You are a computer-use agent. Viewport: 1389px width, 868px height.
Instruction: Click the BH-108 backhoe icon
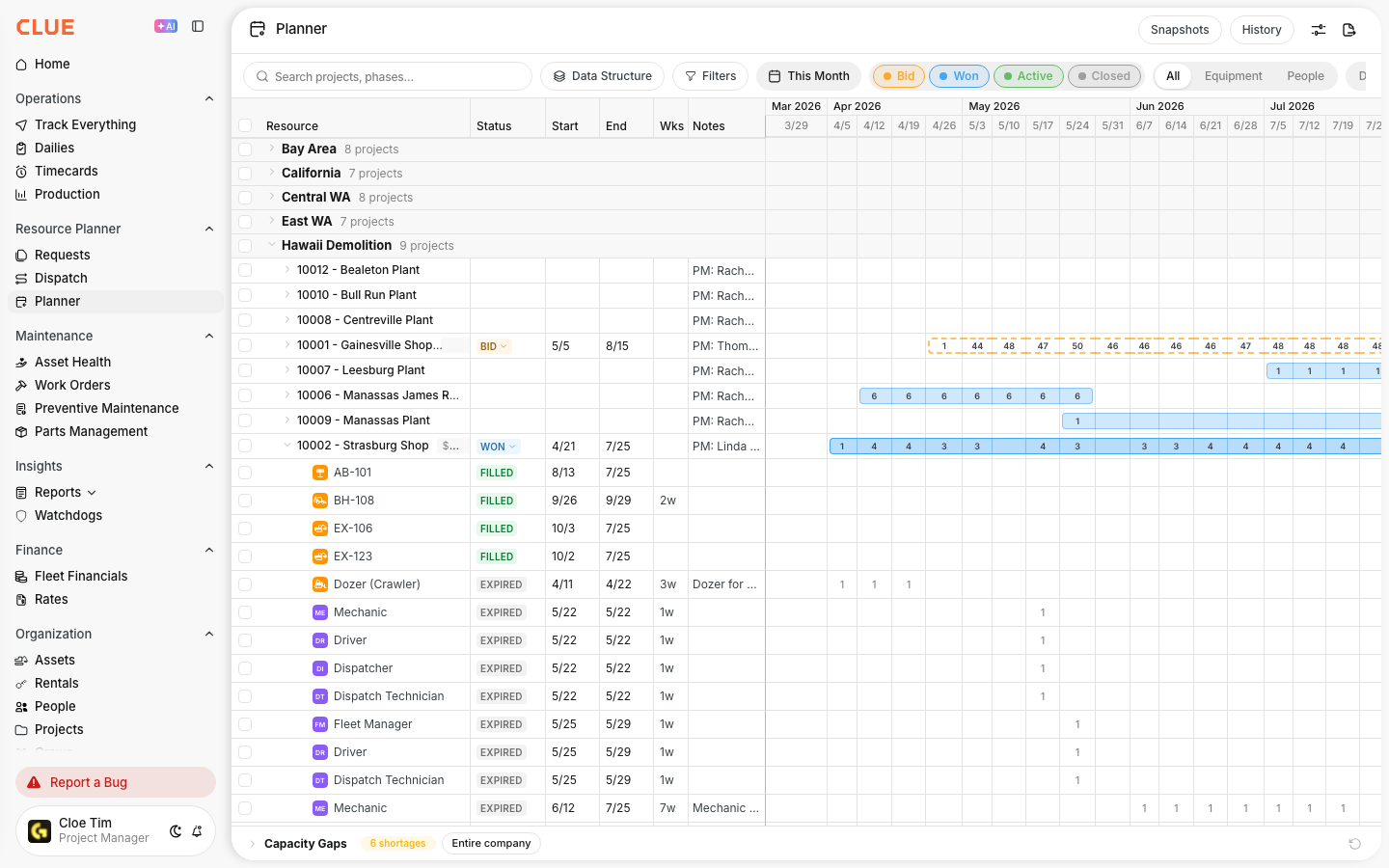click(x=320, y=501)
